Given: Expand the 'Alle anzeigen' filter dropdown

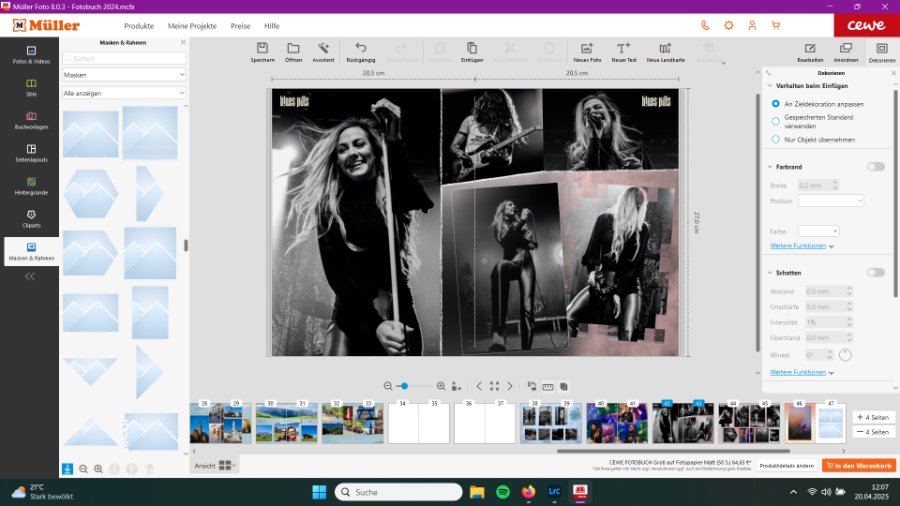Looking at the screenshot, I should [x=124, y=93].
